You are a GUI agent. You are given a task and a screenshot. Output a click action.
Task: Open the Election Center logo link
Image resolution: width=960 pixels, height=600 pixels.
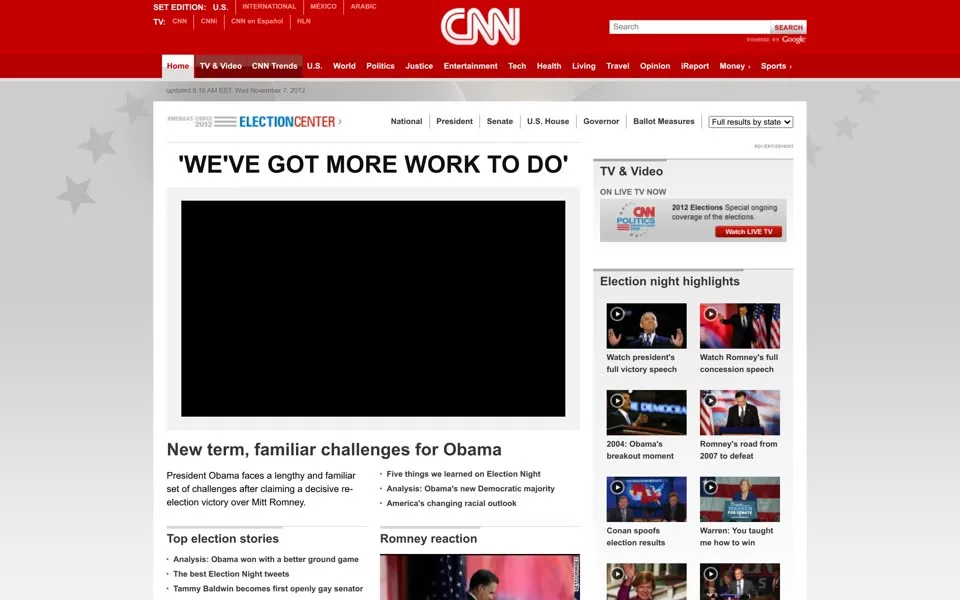pyautogui.click(x=254, y=121)
